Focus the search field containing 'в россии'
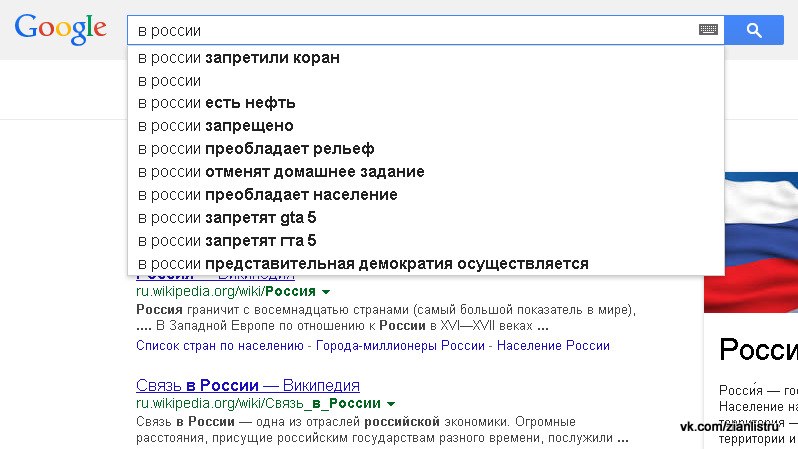 pyautogui.click(x=410, y=30)
